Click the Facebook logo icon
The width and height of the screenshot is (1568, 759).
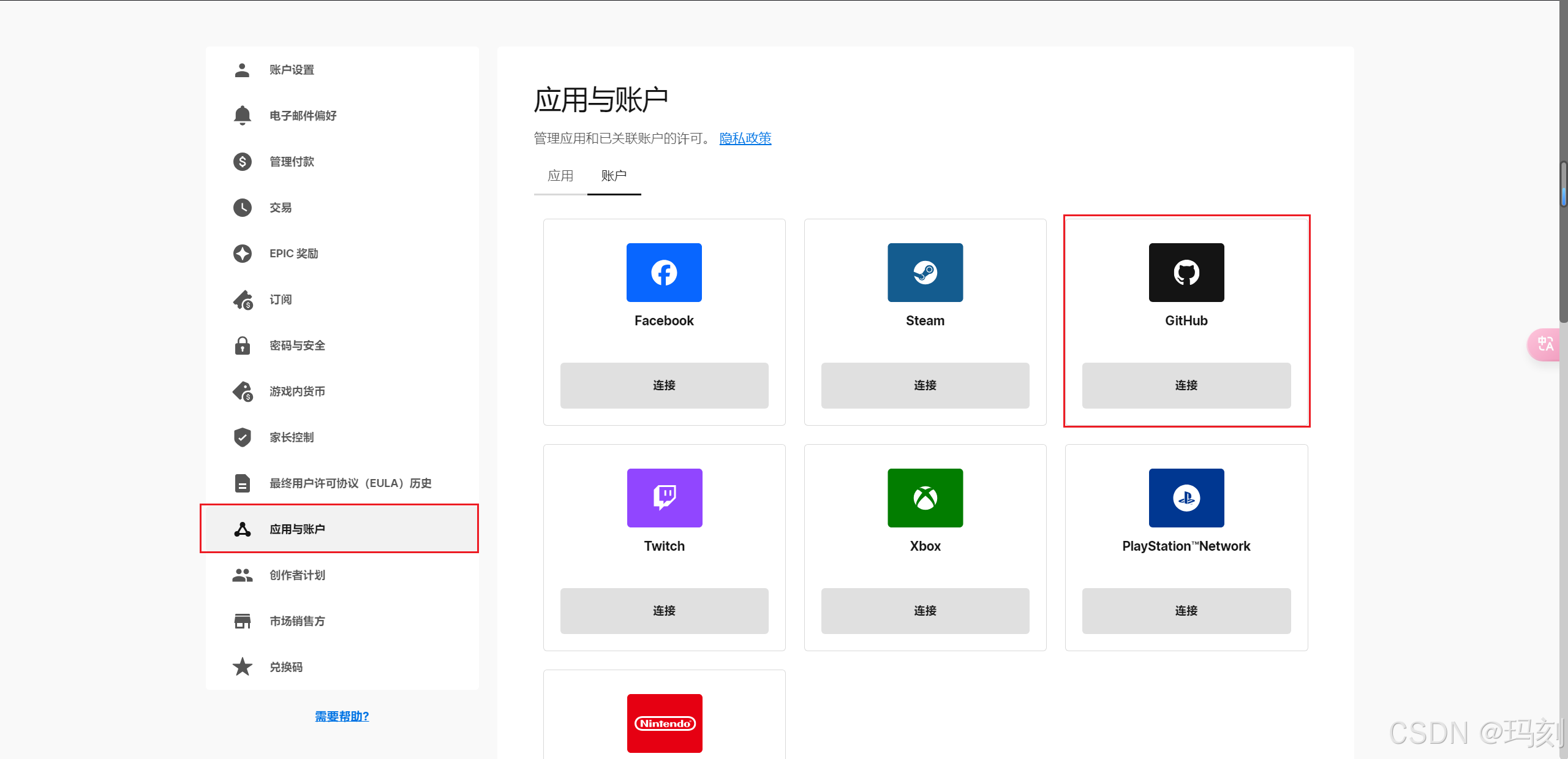(x=664, y=273)
